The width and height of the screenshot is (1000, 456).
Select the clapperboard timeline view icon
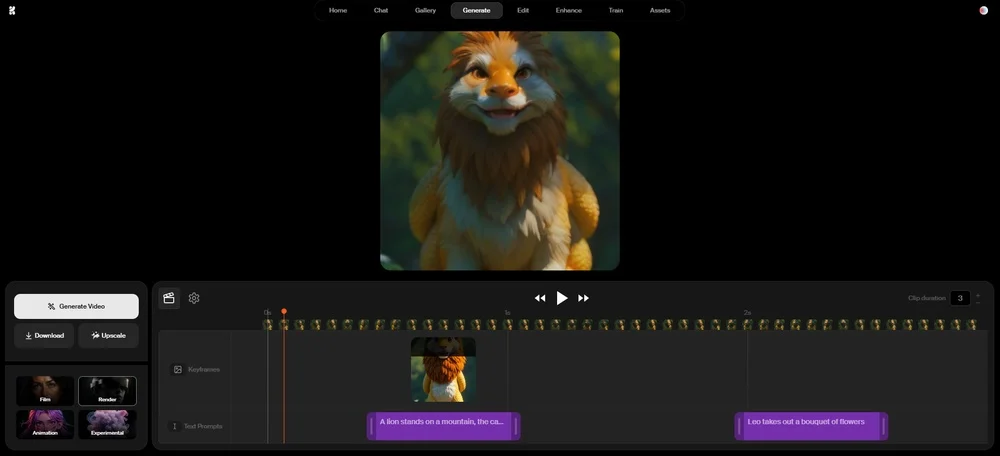pyautogui.click(x=169, y=298)
